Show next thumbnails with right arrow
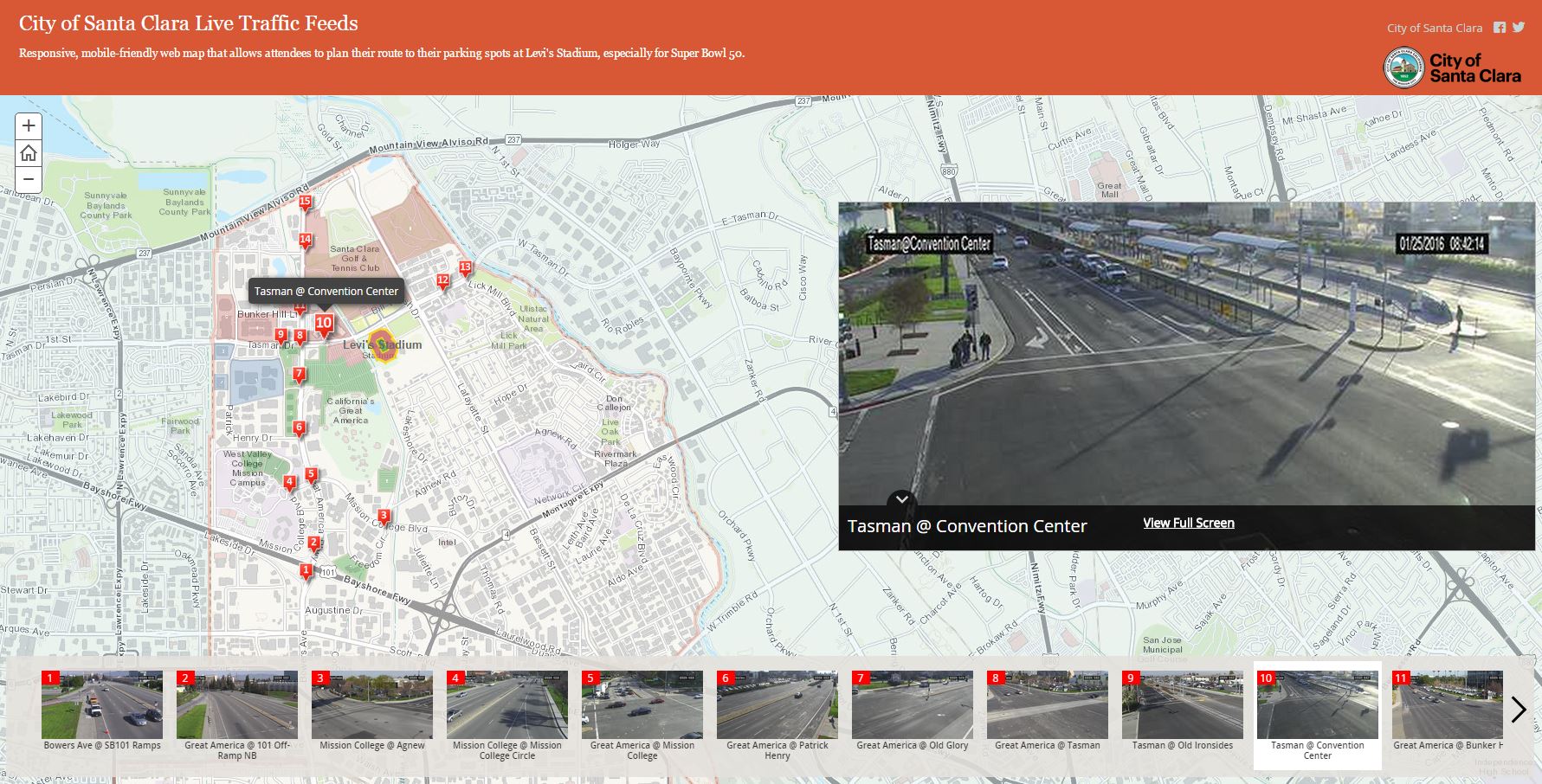Viewport: 1542px width, 784px height. click(1519, 710)
